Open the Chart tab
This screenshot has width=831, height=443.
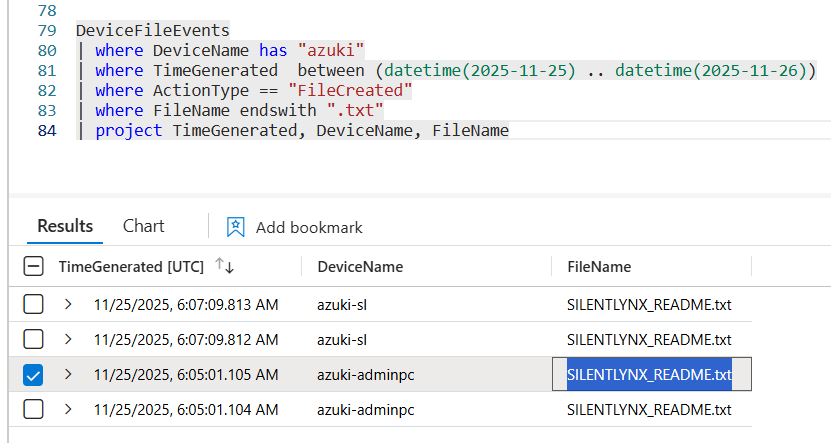click(144, 226)
